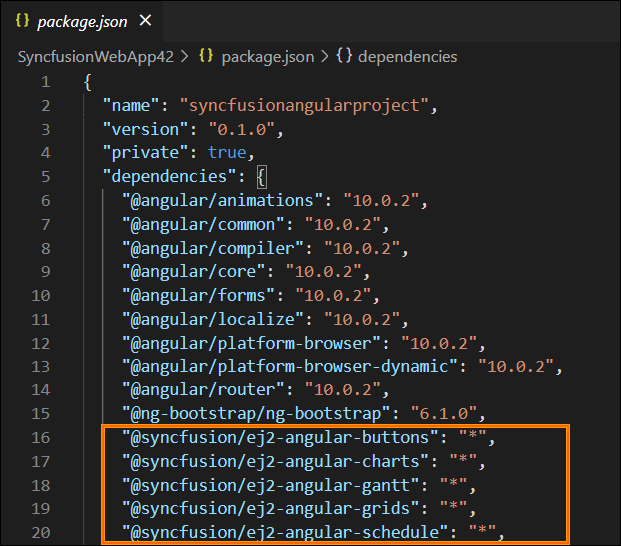Click braces icon before breadcrumb dependencies
This screenshot has height=546, width=621.
343,57
